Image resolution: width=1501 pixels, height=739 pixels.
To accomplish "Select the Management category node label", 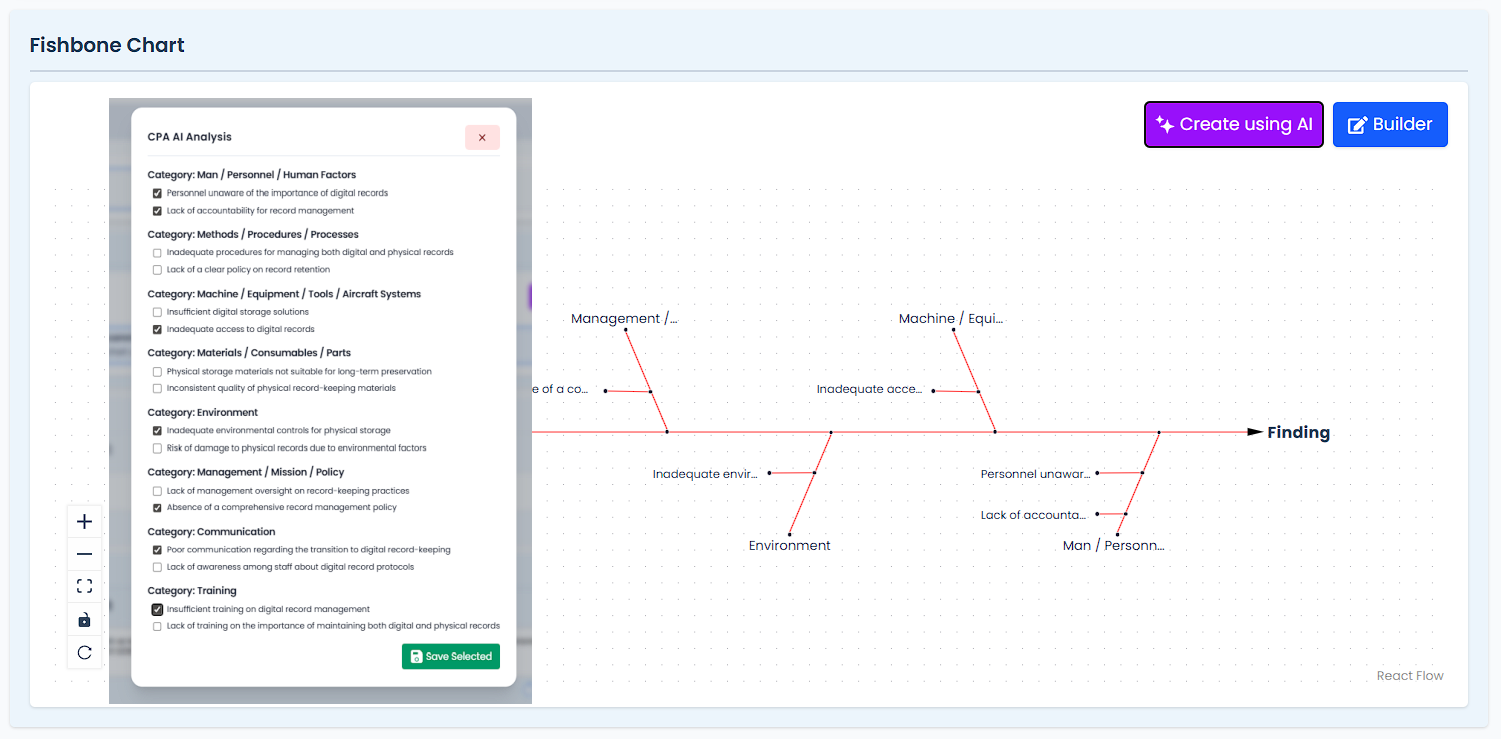I will click(x=624, y=319).
